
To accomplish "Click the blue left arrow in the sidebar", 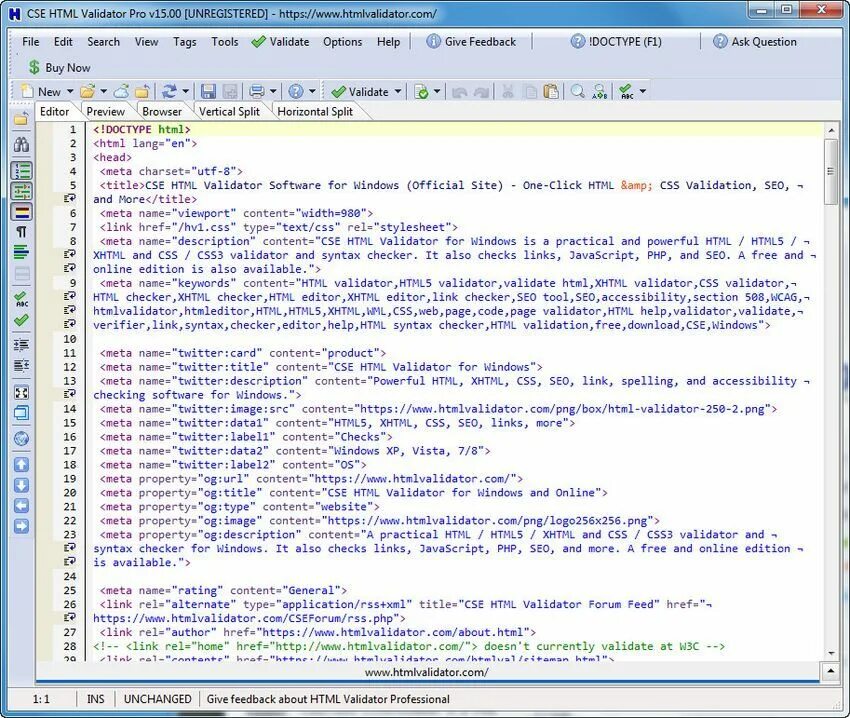I will pos(22,506).
